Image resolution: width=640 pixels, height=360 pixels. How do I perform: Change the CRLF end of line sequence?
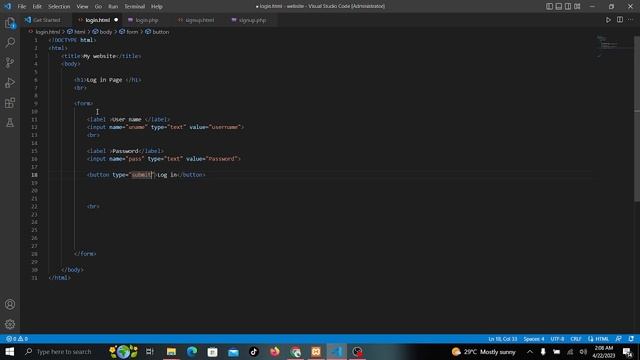[576, 339]
